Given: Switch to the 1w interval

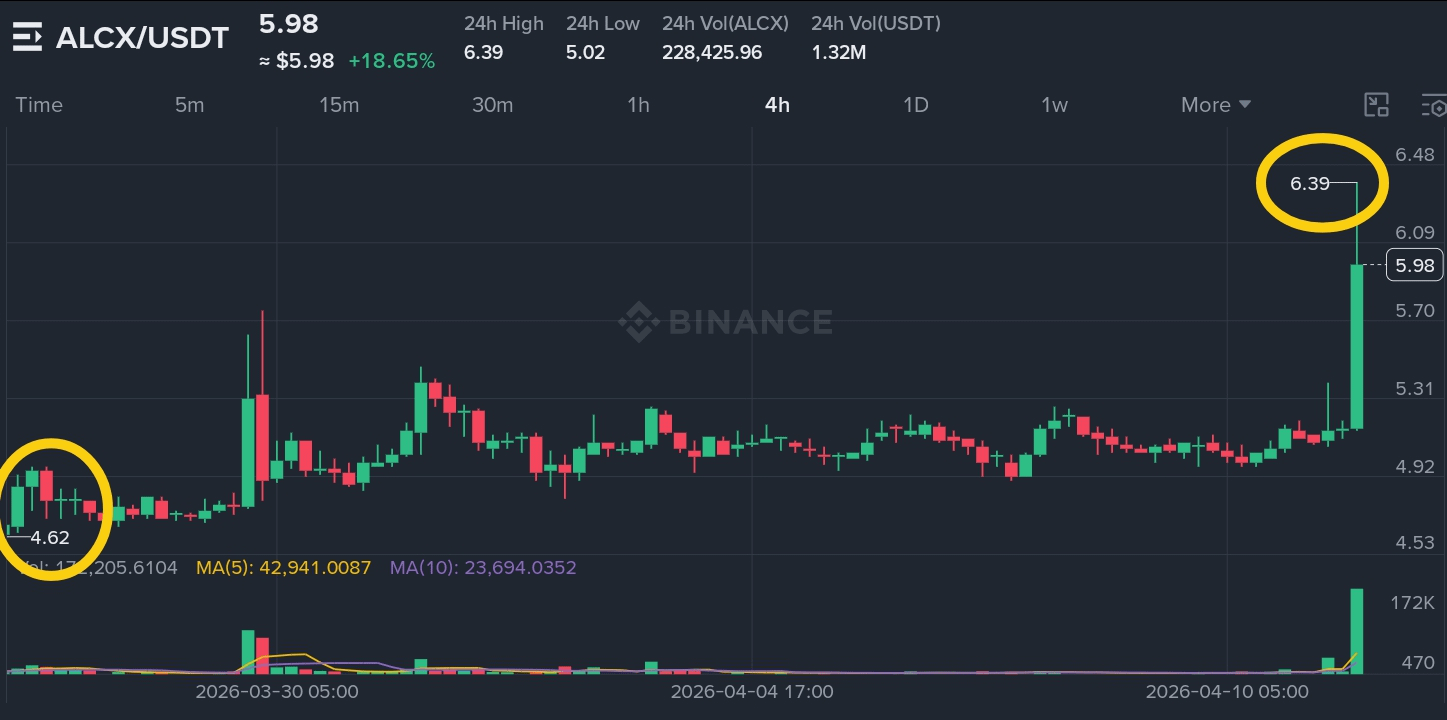Looking at the screenshot, I should [1054, 105].
